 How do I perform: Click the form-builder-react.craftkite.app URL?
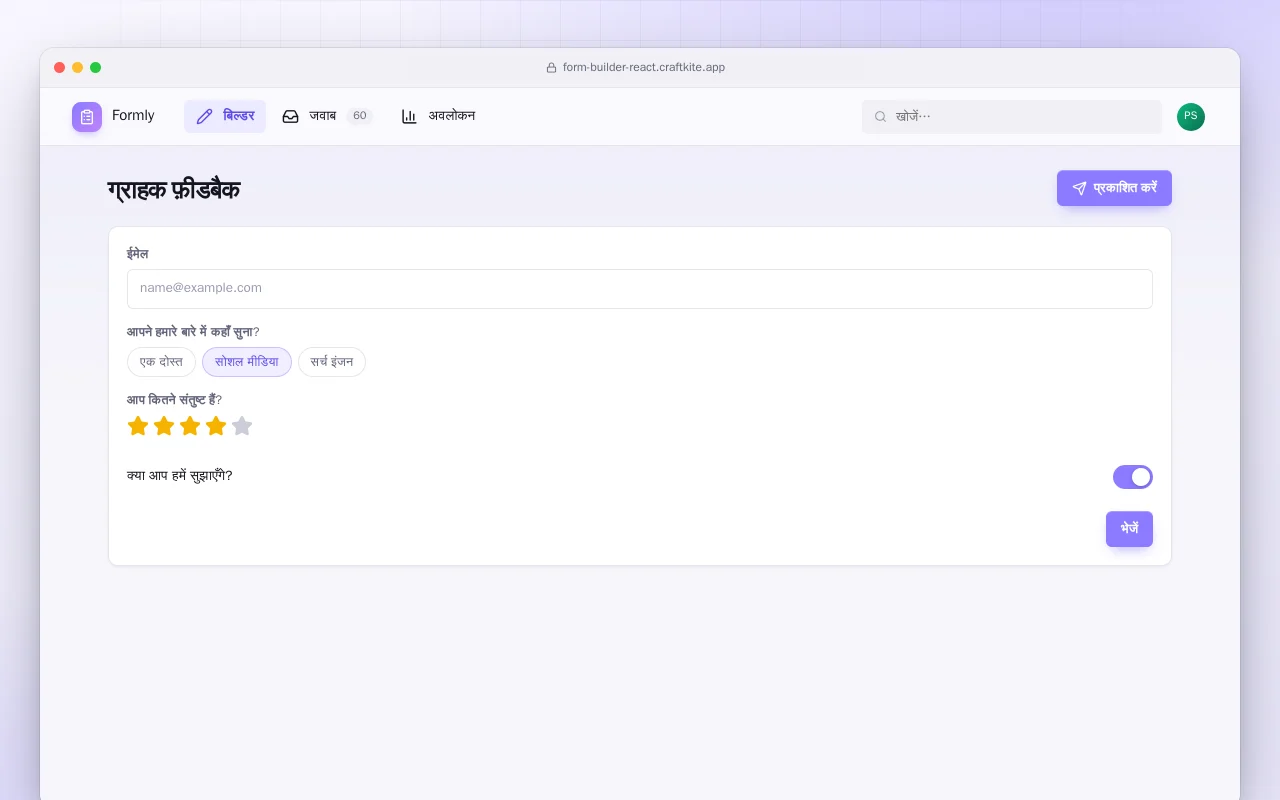coord(644,68)
